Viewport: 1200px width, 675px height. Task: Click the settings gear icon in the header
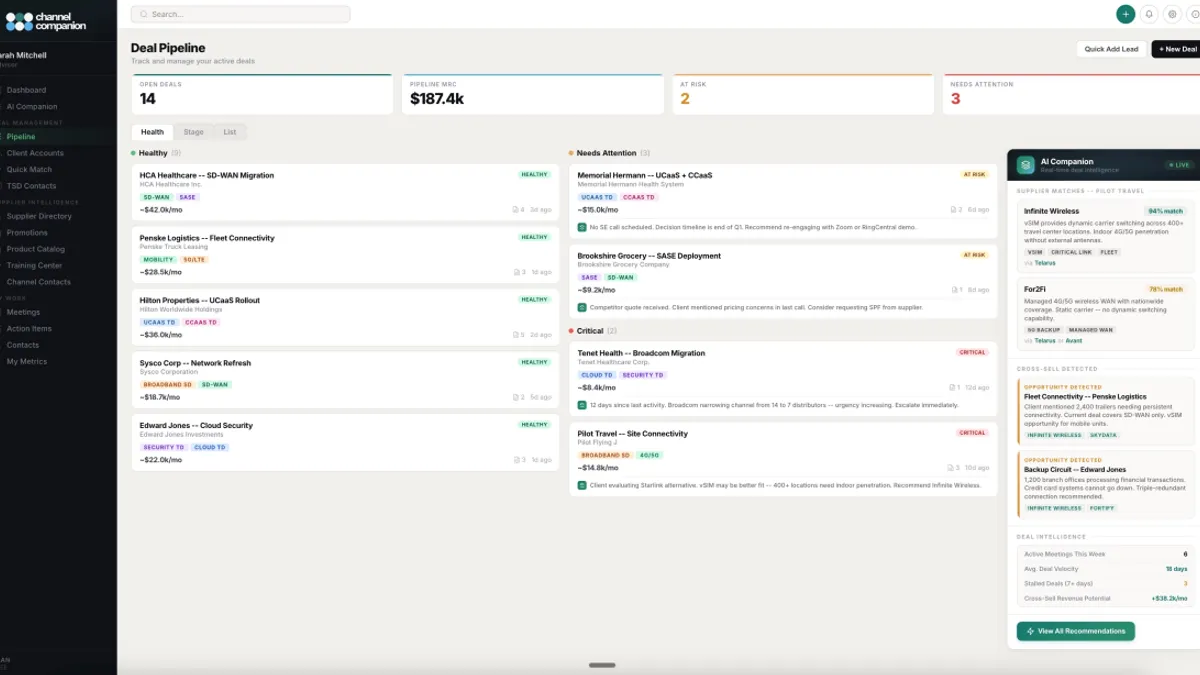[x=1172, y=14]
